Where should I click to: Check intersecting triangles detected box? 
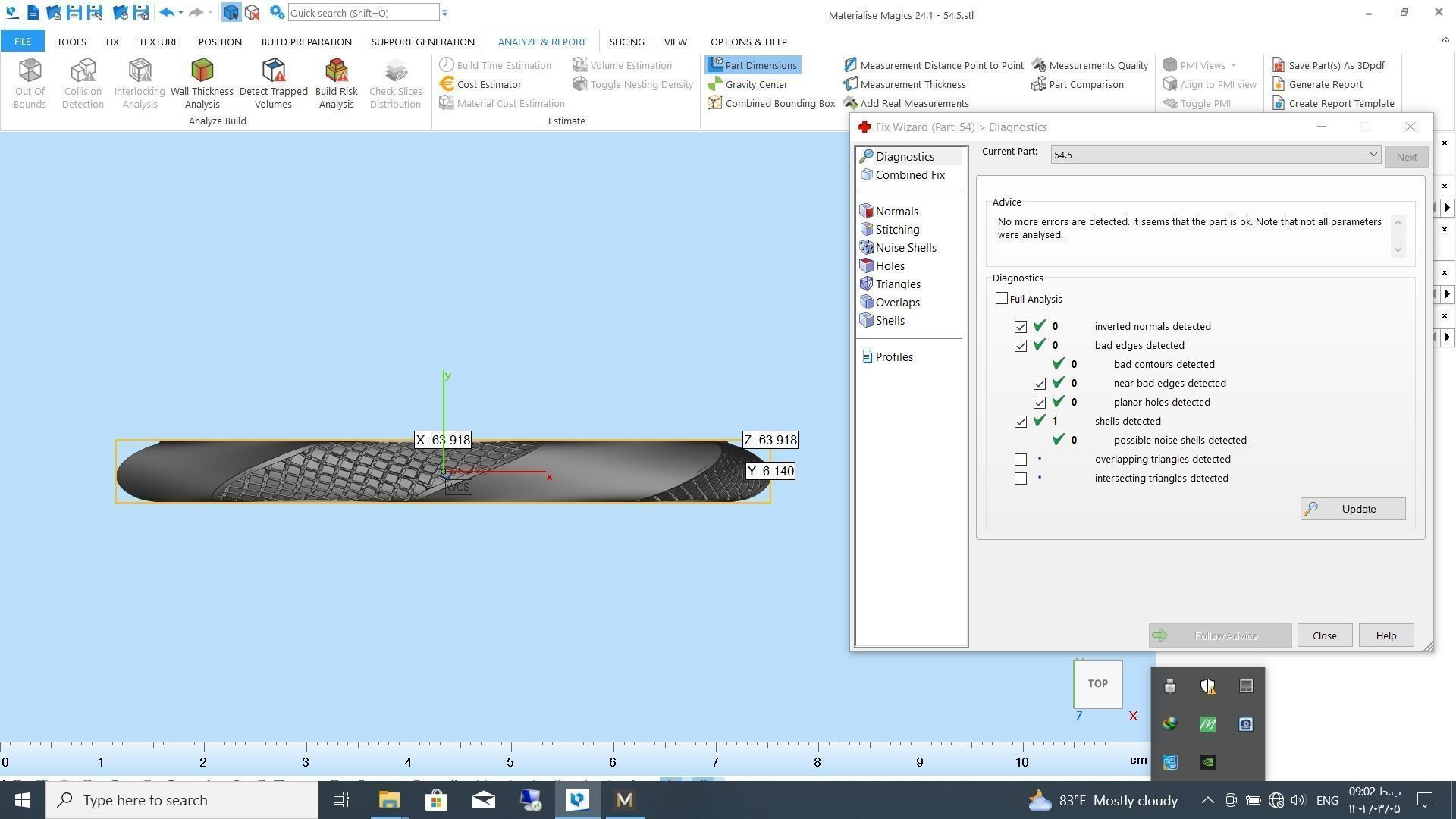click(x=1021, y=479)
